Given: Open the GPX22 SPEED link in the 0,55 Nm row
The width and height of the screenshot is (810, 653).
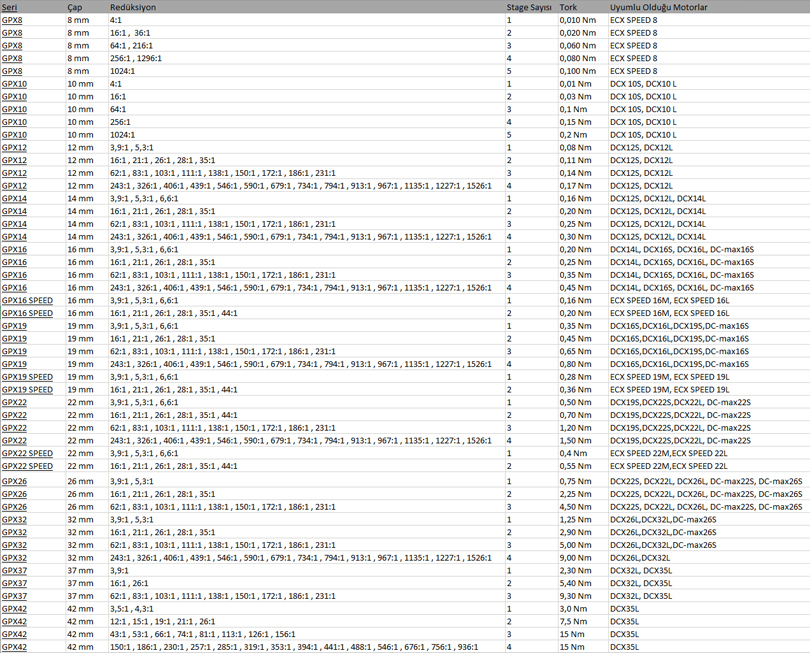Looking at the screenshot, I should click(x=27, y=466).
